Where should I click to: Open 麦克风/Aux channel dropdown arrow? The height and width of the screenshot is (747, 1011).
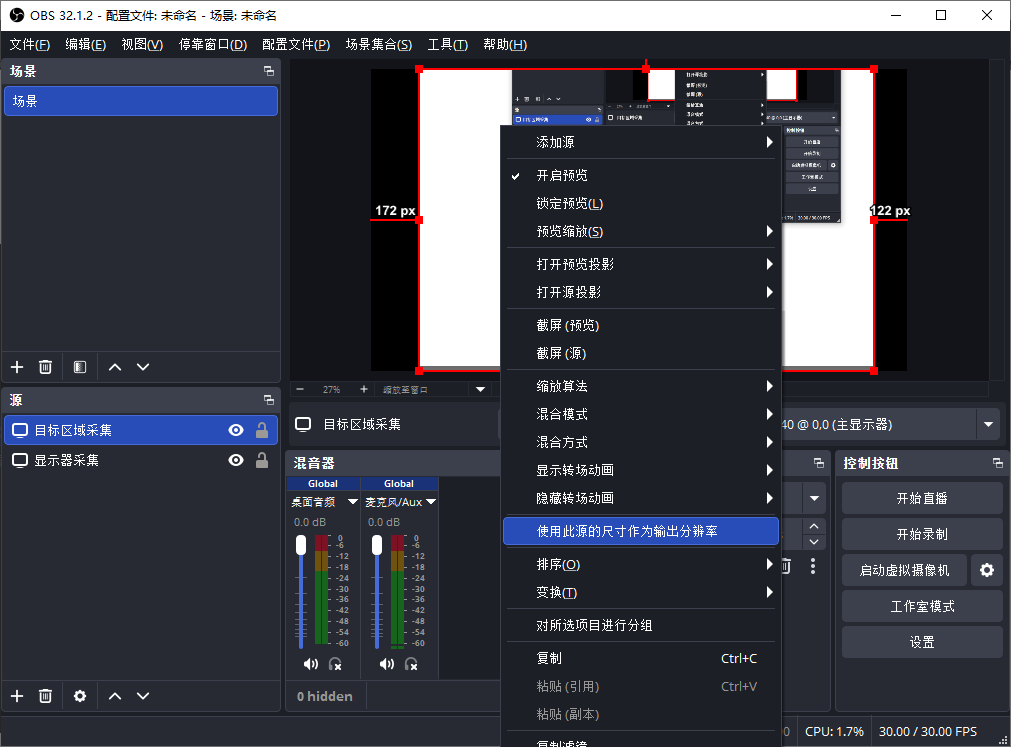431,501
